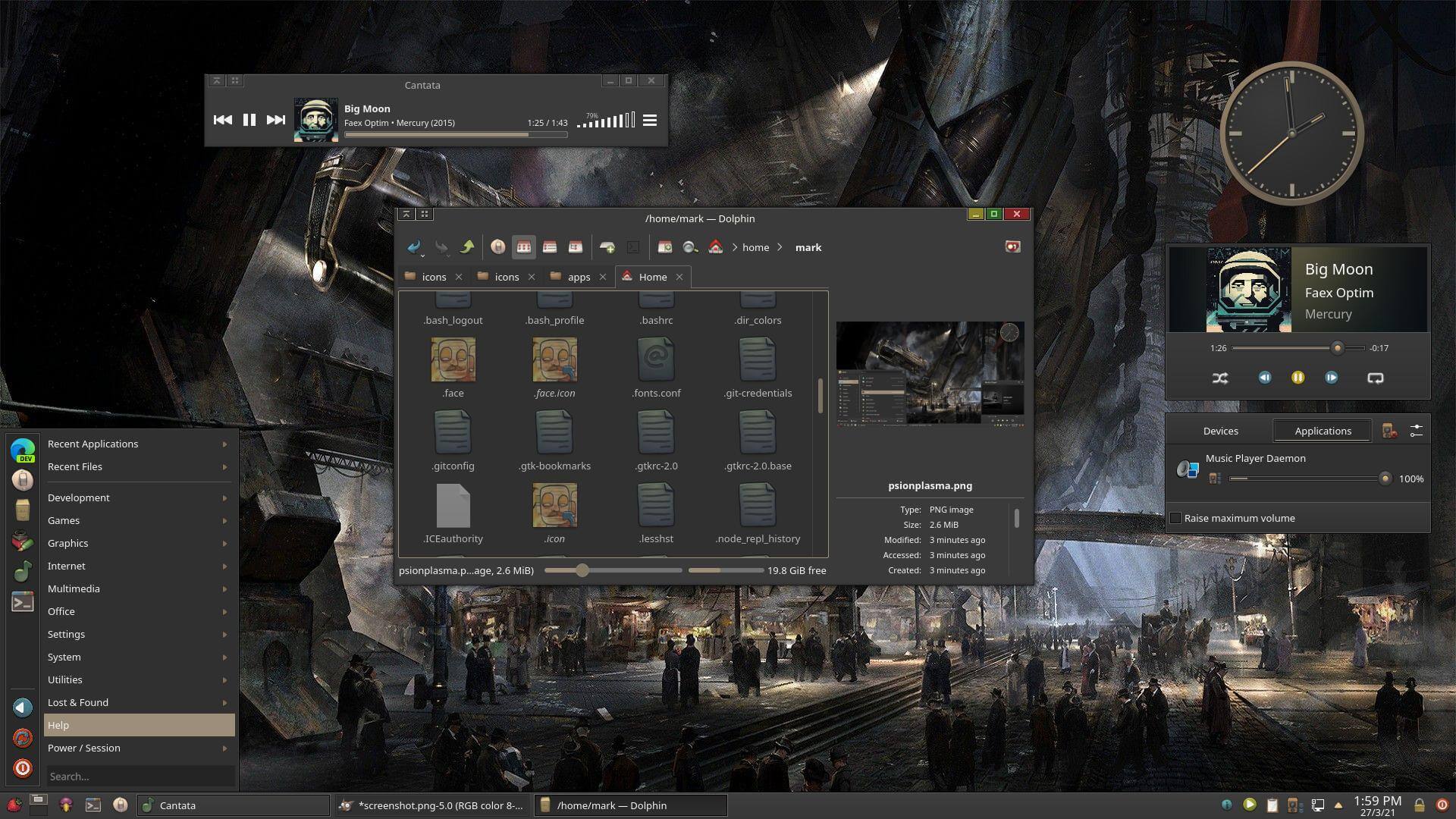Toggle repeat in media widget

[x=1375, y=378]
